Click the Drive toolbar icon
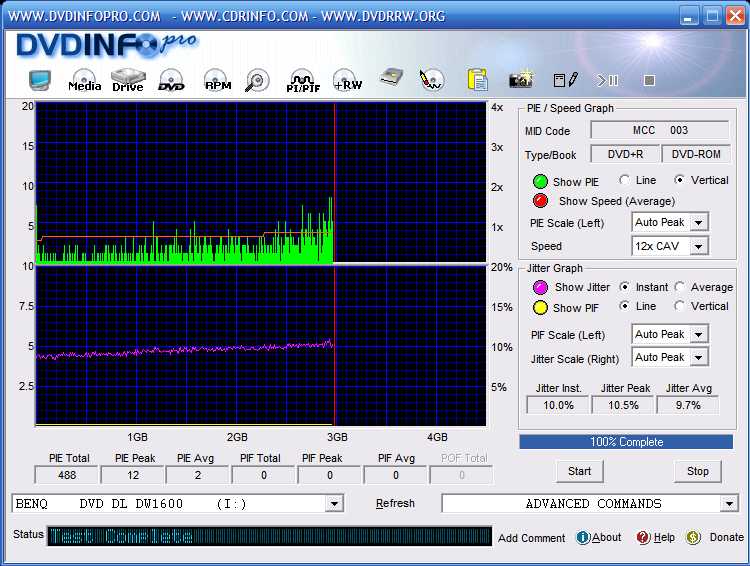 tap(128, 80)
